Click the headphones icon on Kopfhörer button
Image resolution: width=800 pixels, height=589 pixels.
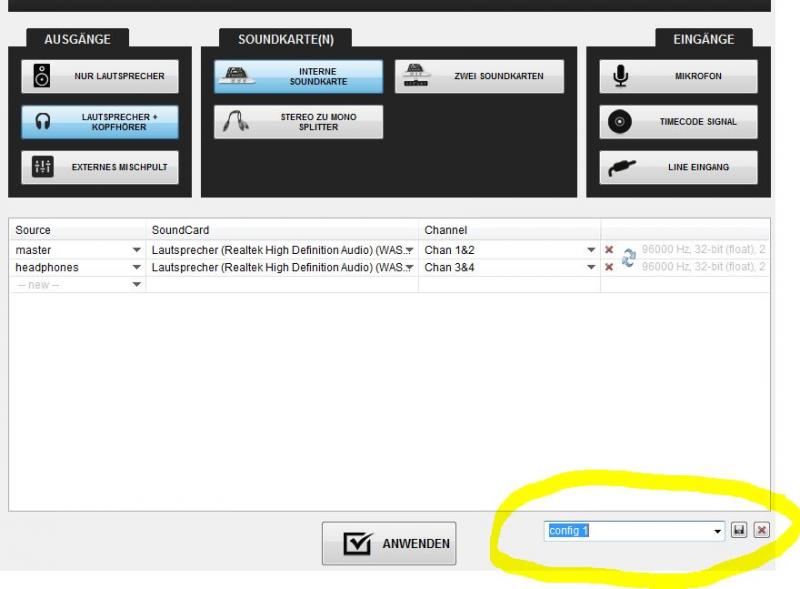click(43, 121)
